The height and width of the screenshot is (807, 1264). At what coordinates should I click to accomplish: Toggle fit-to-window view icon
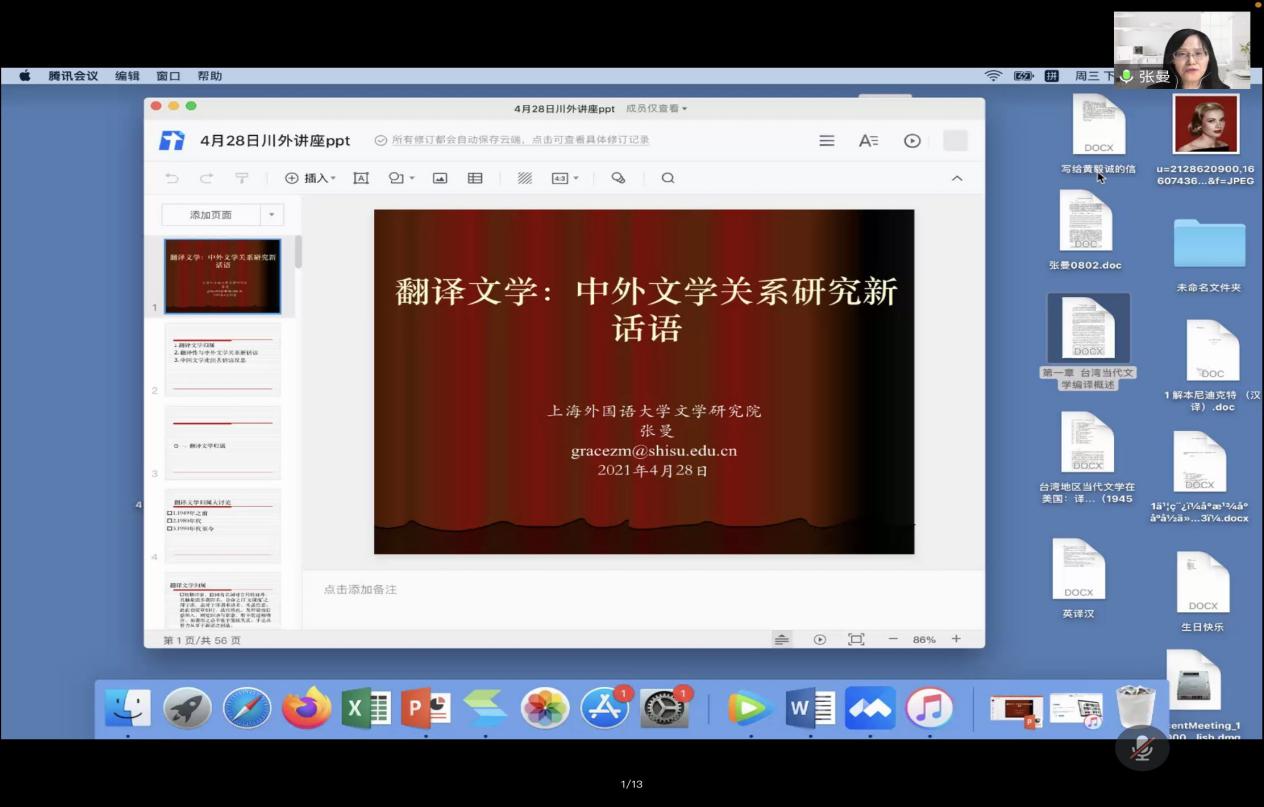coord(856,639)
